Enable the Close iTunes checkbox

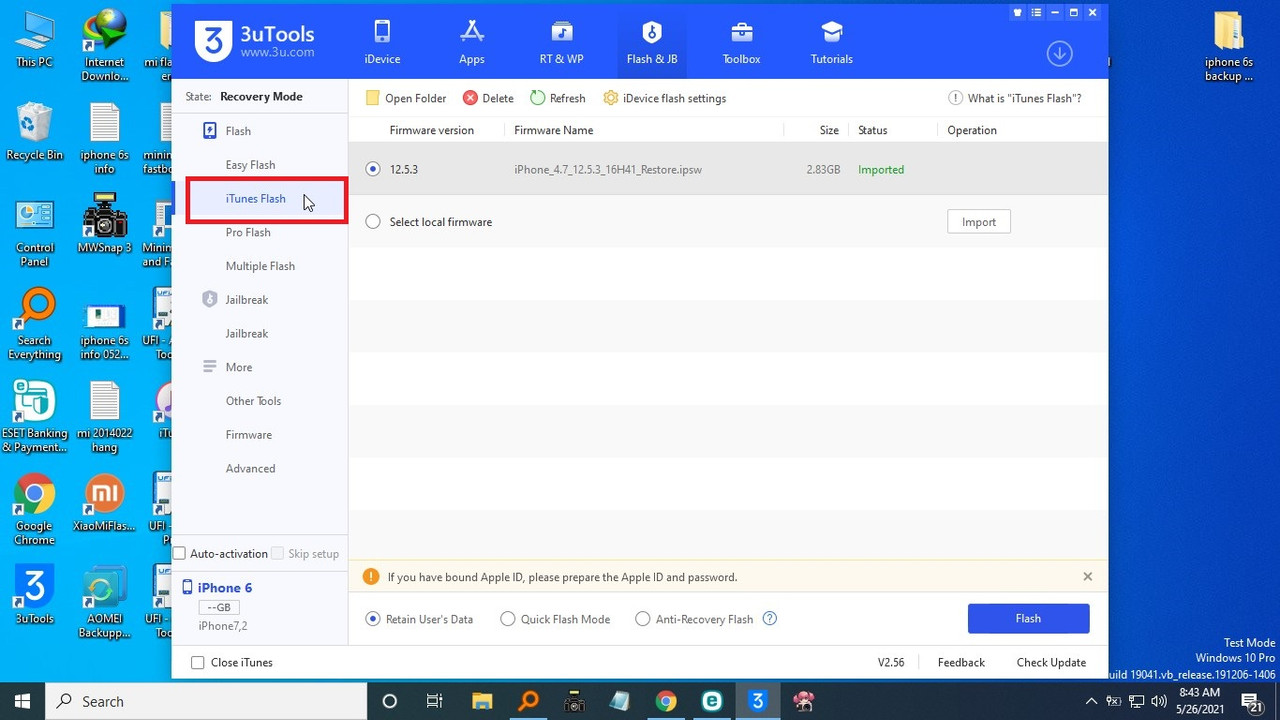[198, 663]
